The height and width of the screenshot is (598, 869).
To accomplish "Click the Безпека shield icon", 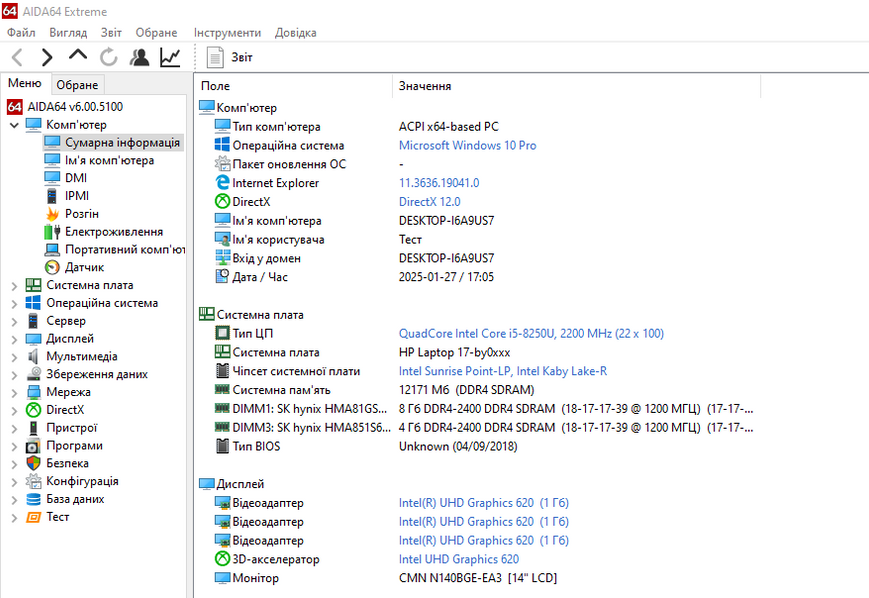I will [x=33, y=463].
